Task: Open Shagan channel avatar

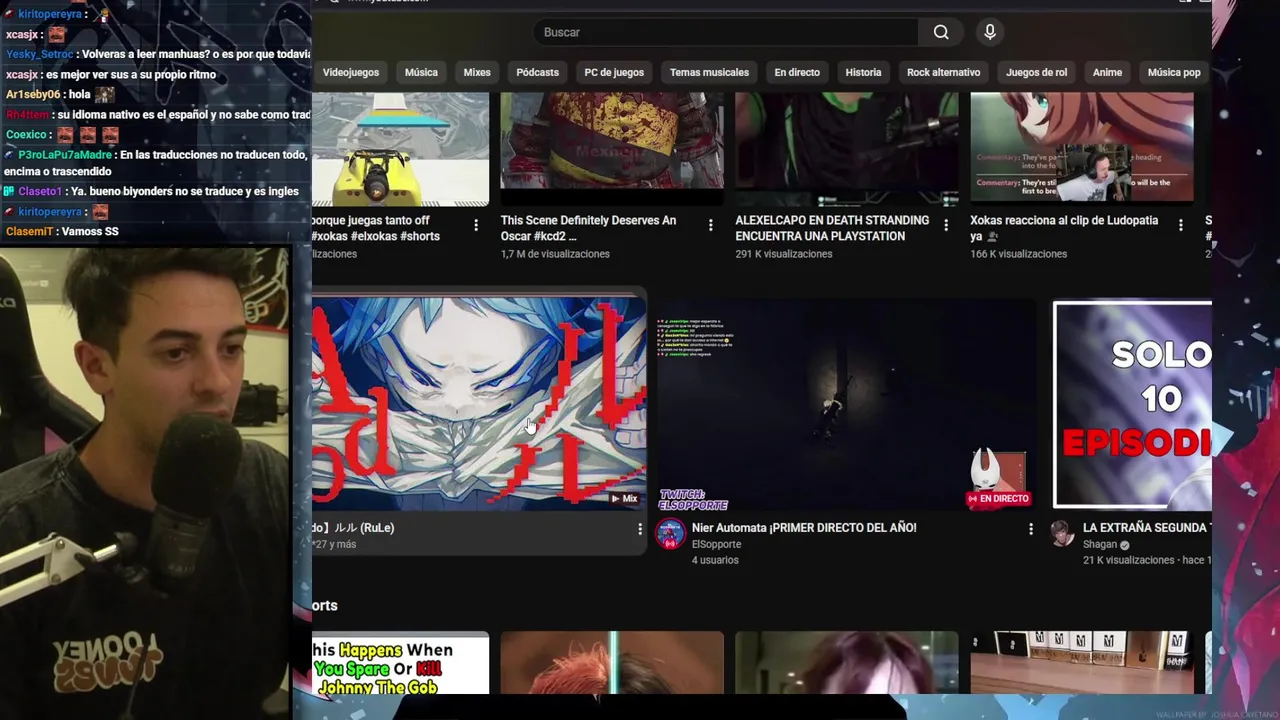Action: coord(1062,534)
